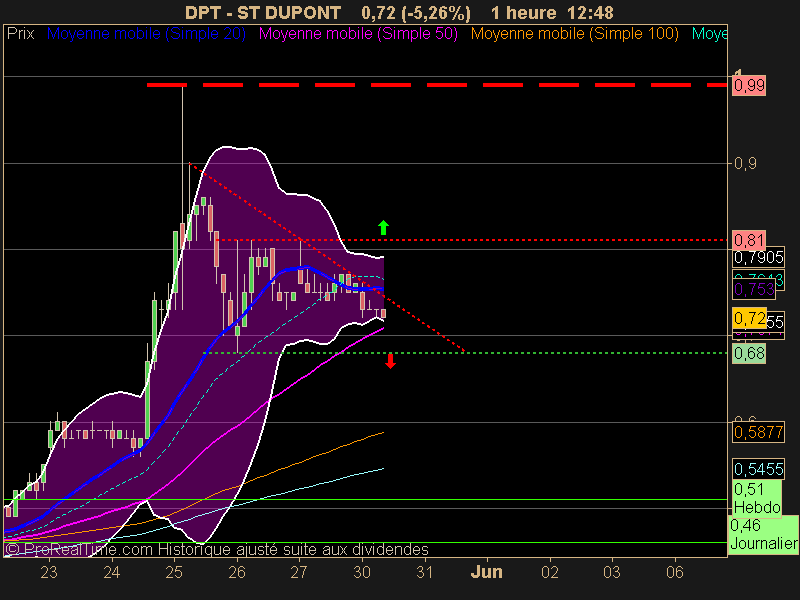The width and height of the screenshot is (800, 600).
Task: Click the green up arrow above 0,81 resistance
Action: point(383,228)
